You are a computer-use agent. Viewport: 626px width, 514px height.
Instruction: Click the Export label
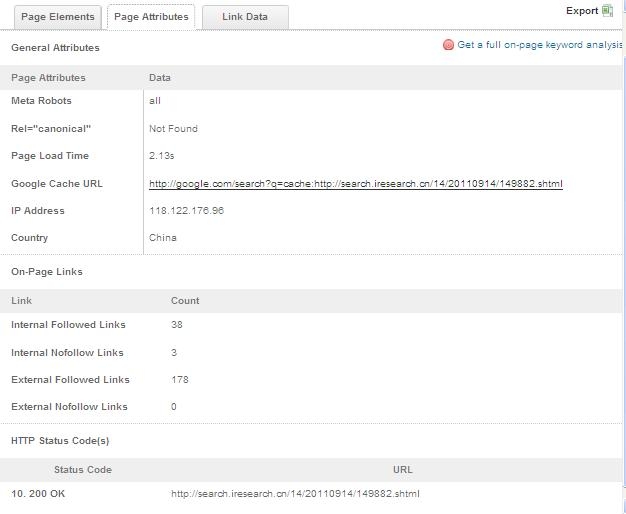[x=582, y=11]
